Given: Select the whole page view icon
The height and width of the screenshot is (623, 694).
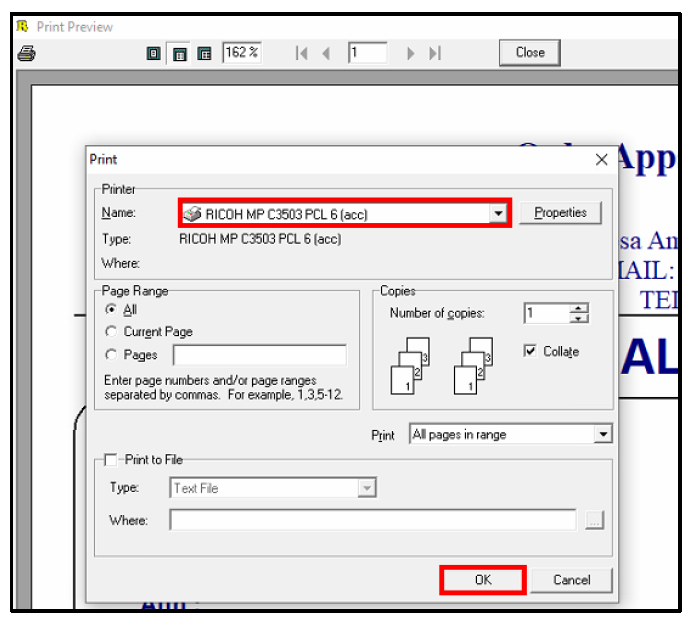Looking at the screenshot, I should tap(153, 54).
